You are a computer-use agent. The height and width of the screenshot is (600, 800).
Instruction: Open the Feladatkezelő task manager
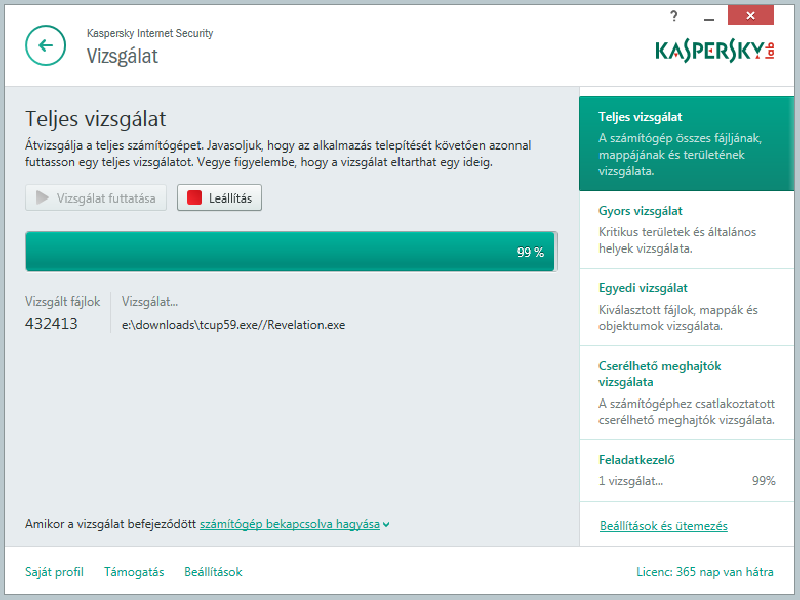click(686, 470)
